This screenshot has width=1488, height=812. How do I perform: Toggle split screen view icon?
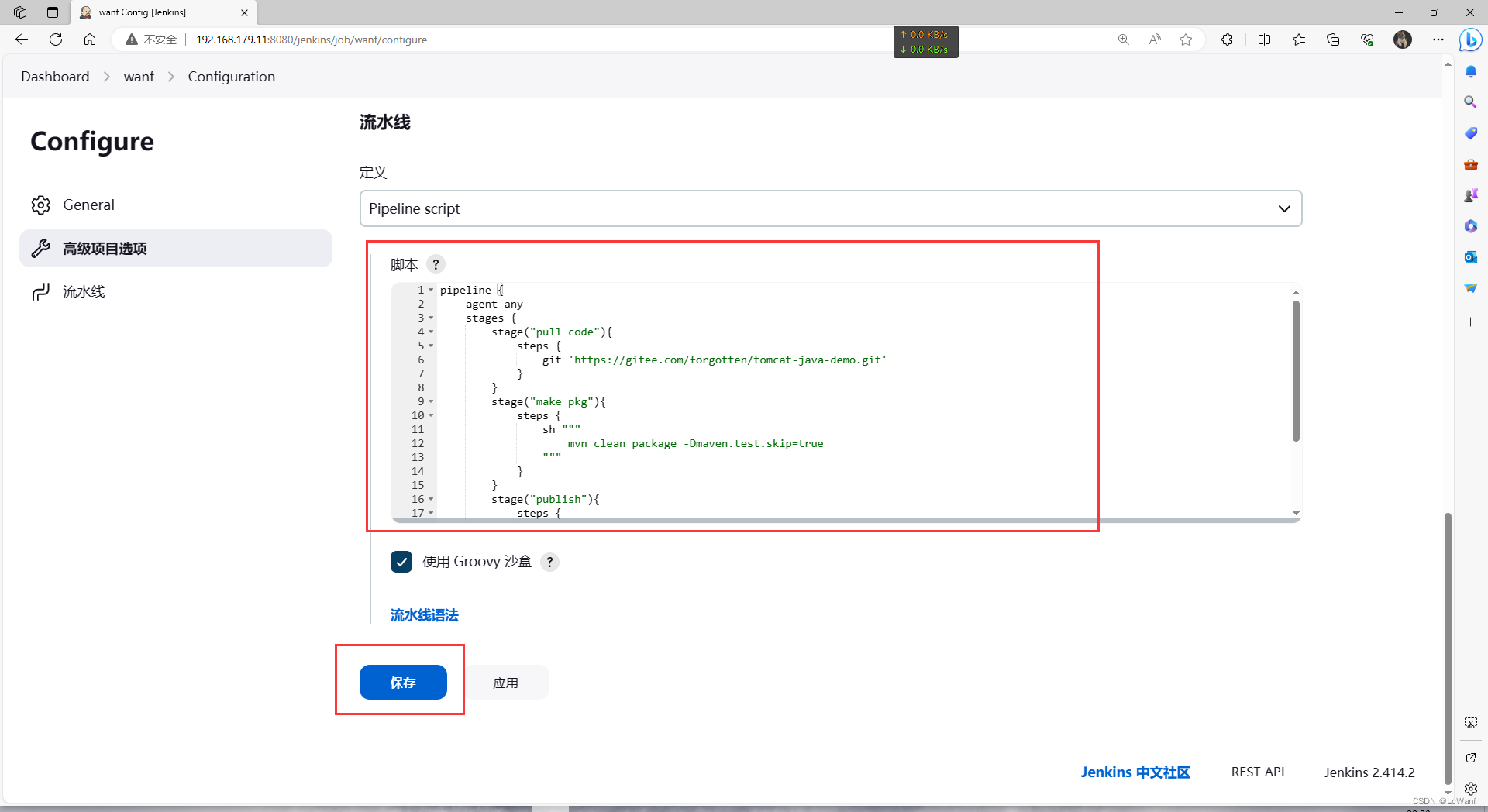(1264, 40)
